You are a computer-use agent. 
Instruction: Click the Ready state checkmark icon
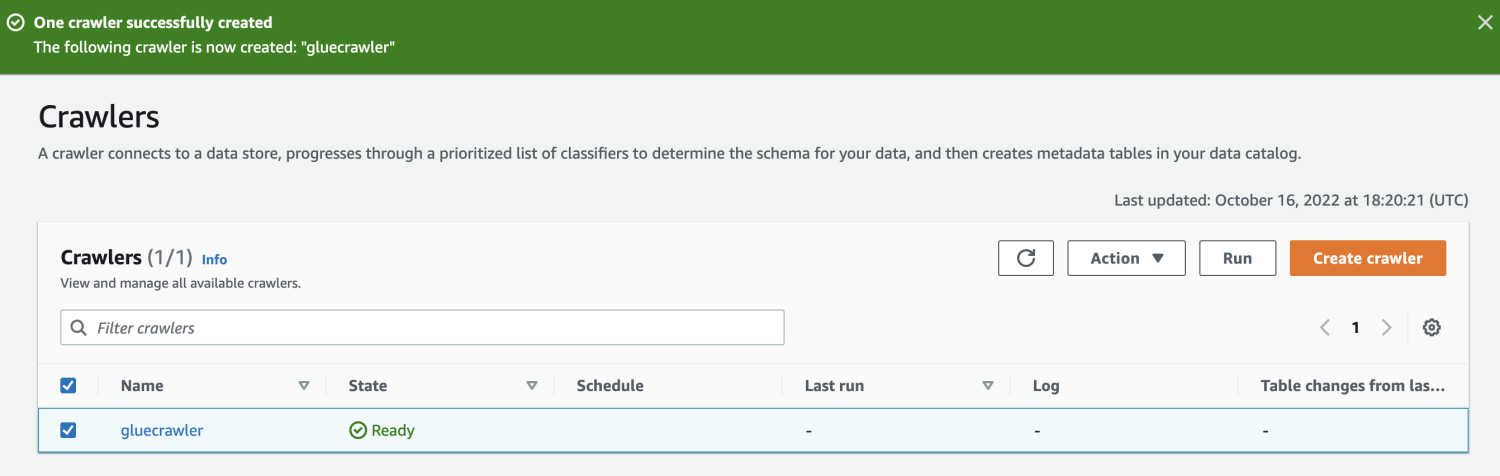[x=358, y=430]
